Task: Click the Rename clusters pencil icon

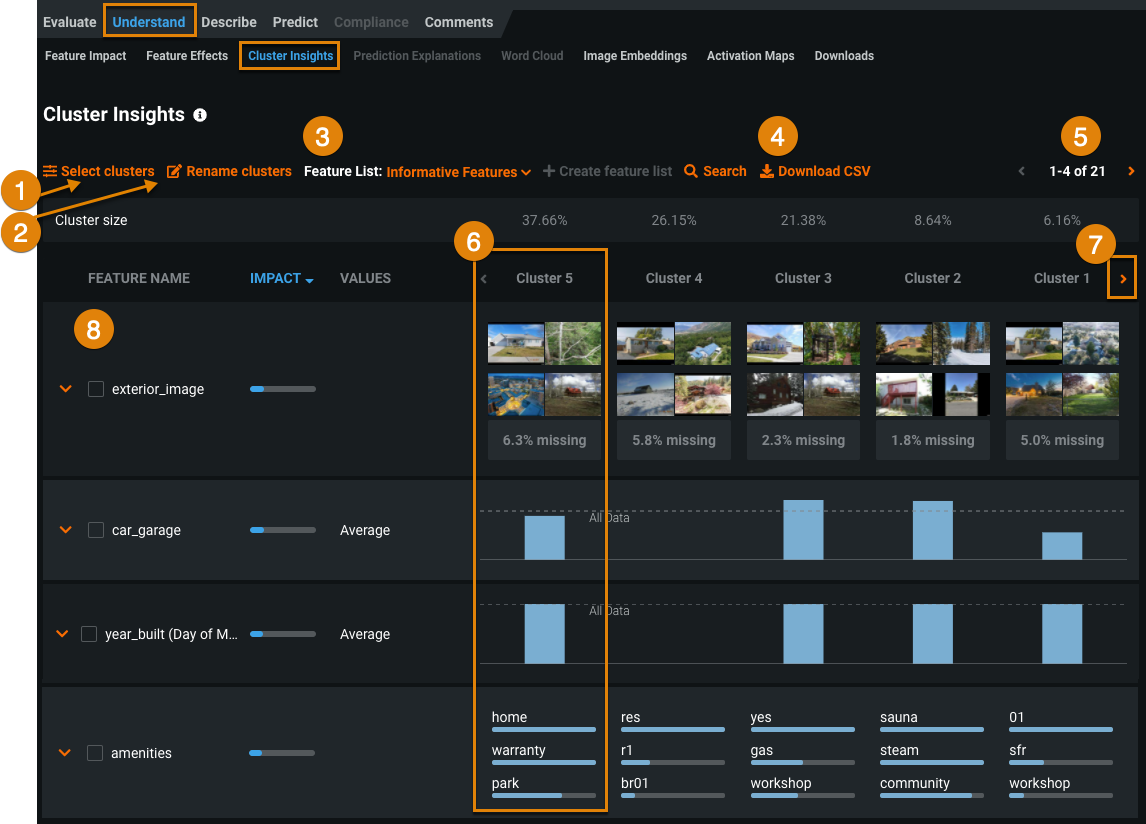Action: point(174,171)
